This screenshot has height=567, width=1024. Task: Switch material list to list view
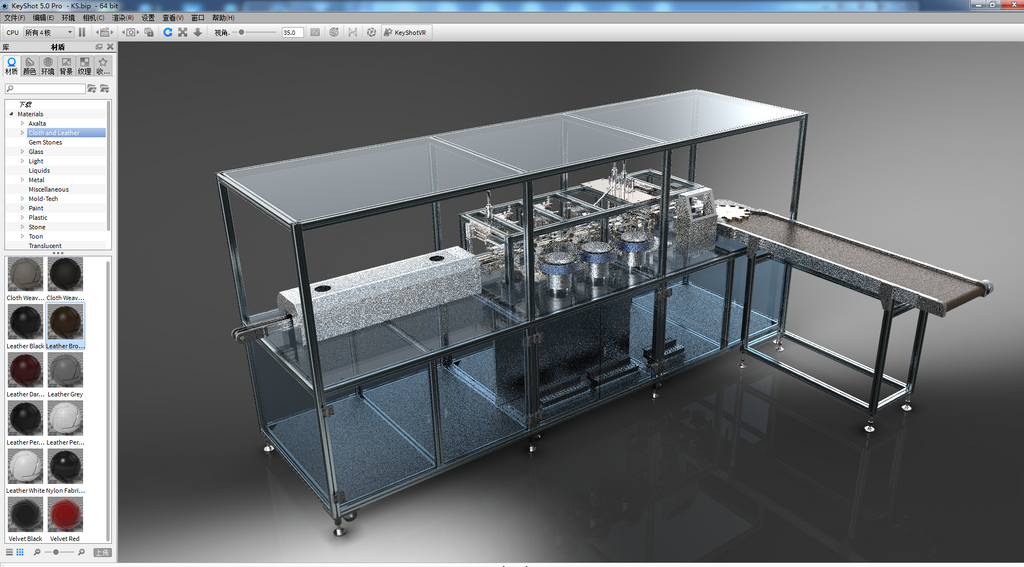[9, 553]
